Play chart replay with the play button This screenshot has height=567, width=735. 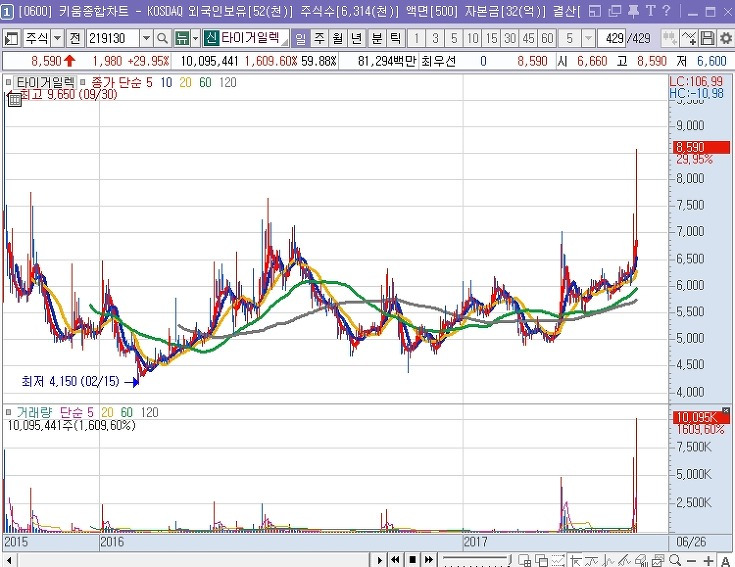[379, 560]
